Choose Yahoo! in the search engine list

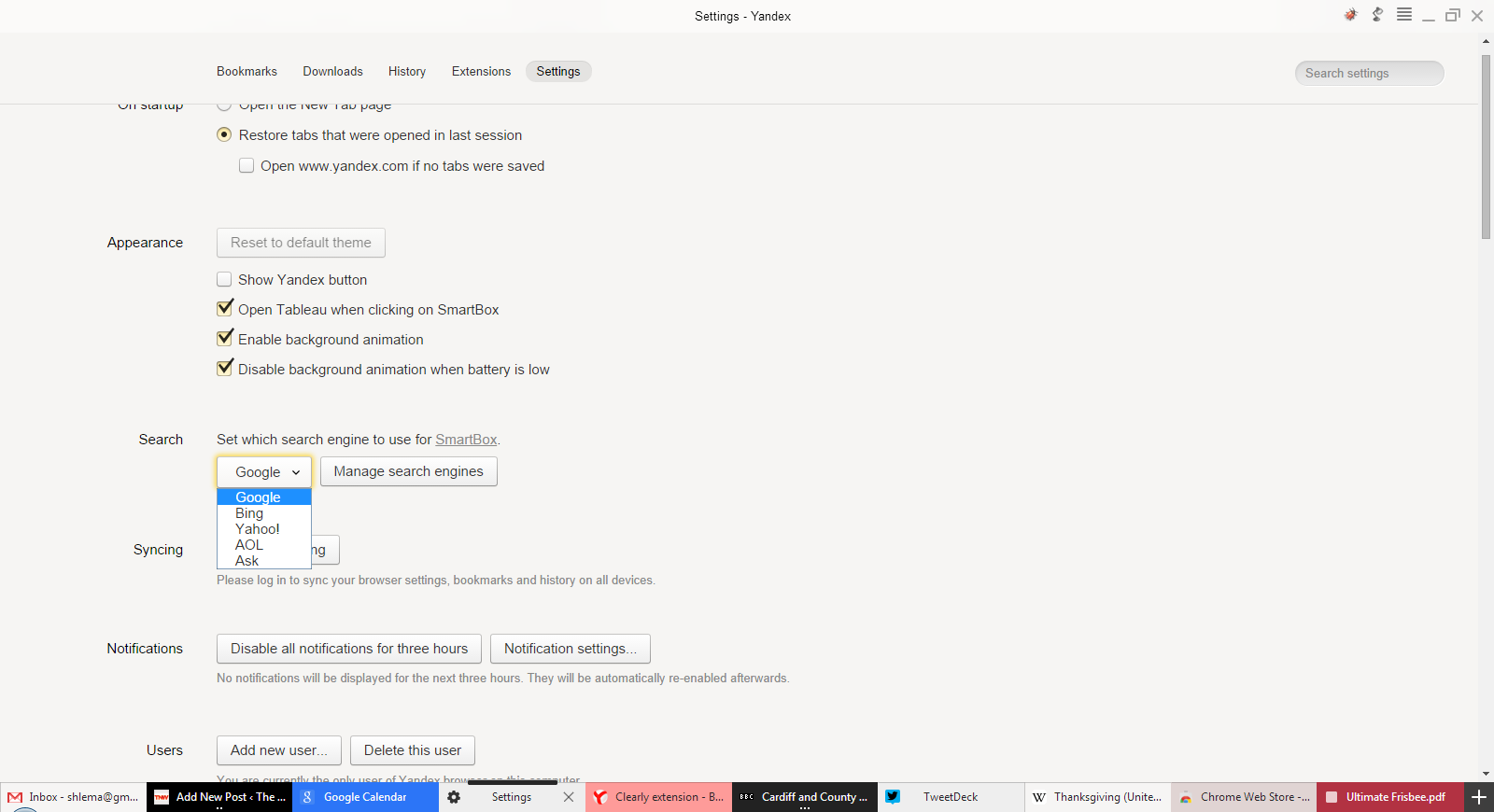point(264,529)
